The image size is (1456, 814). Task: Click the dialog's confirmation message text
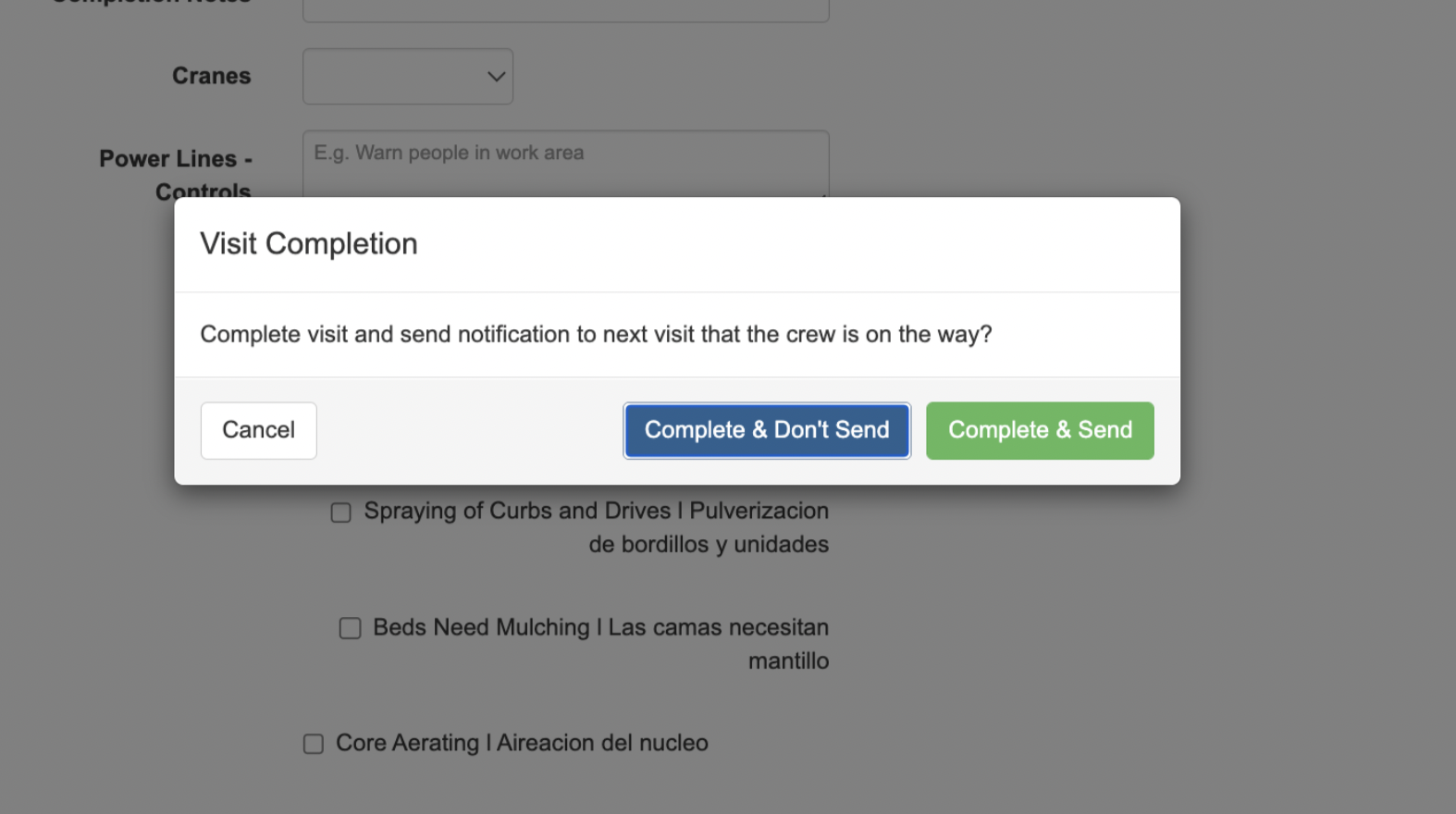click(x=596, y=335)
